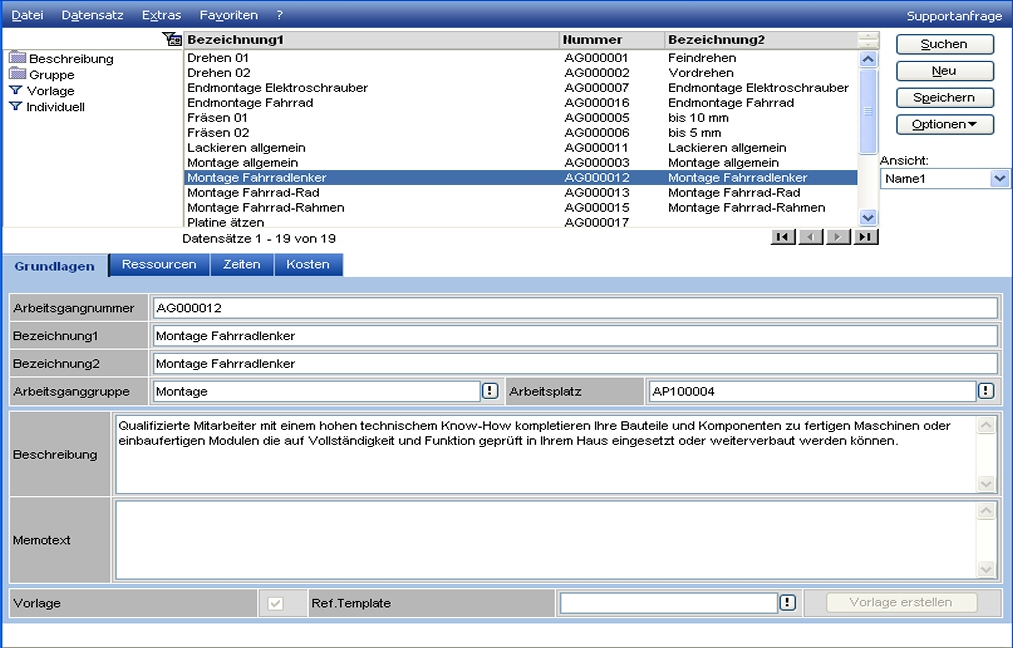
Task: Sort by the Bezeichnung2 column header
Action: tap(761, 40)
